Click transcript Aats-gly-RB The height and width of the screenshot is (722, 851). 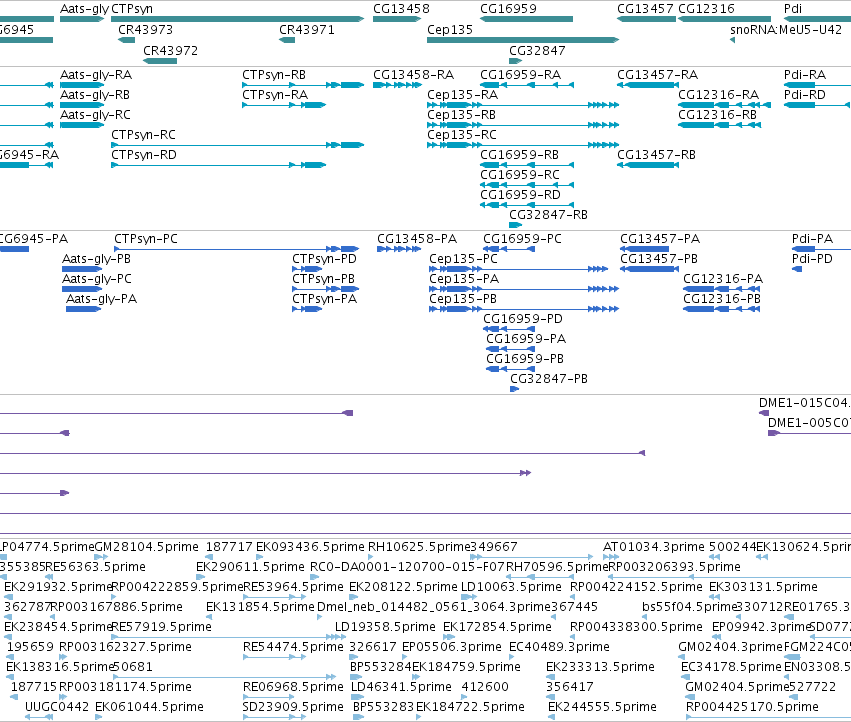tap(81, 105)
